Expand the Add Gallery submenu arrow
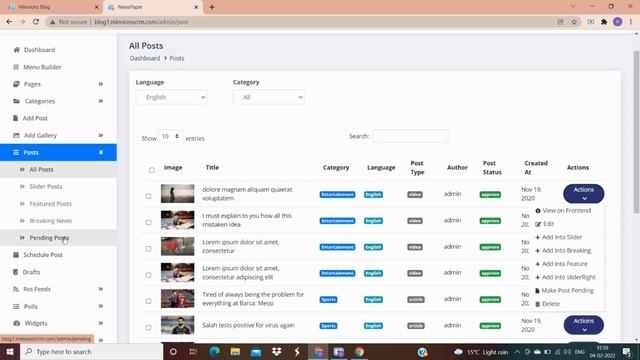 pos(101,135)
